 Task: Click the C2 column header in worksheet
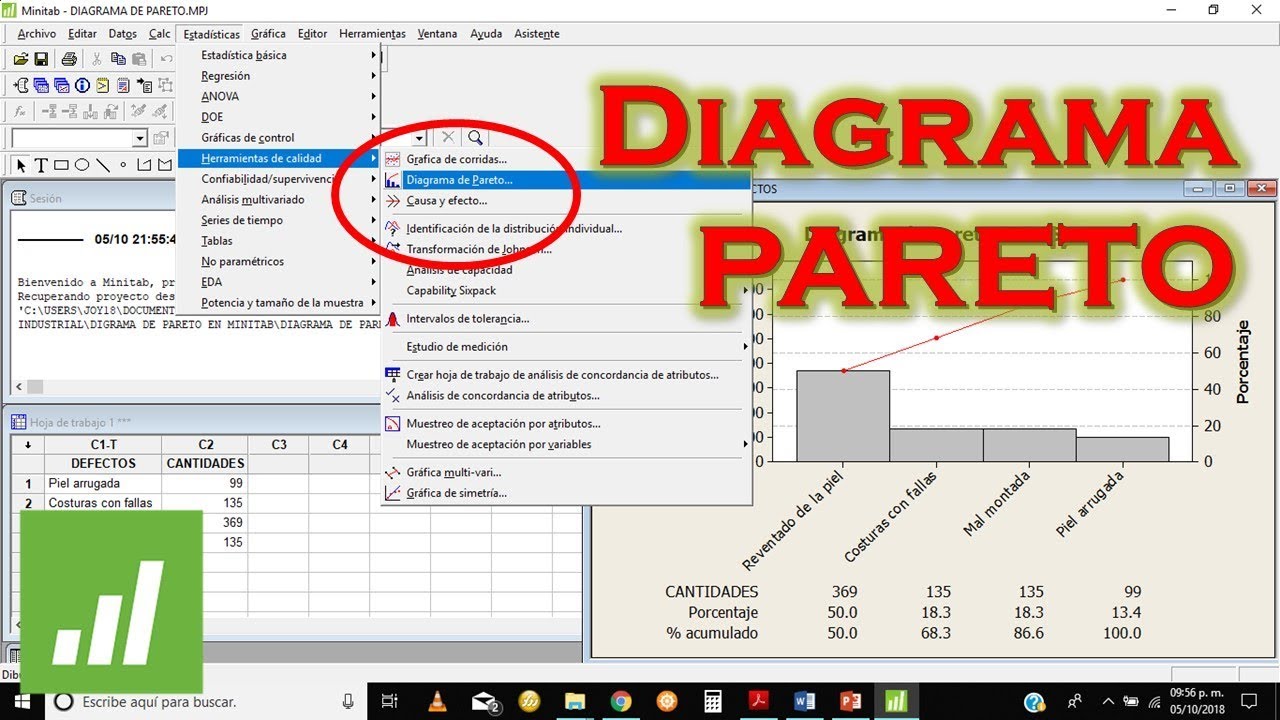[x=205, y=445]
